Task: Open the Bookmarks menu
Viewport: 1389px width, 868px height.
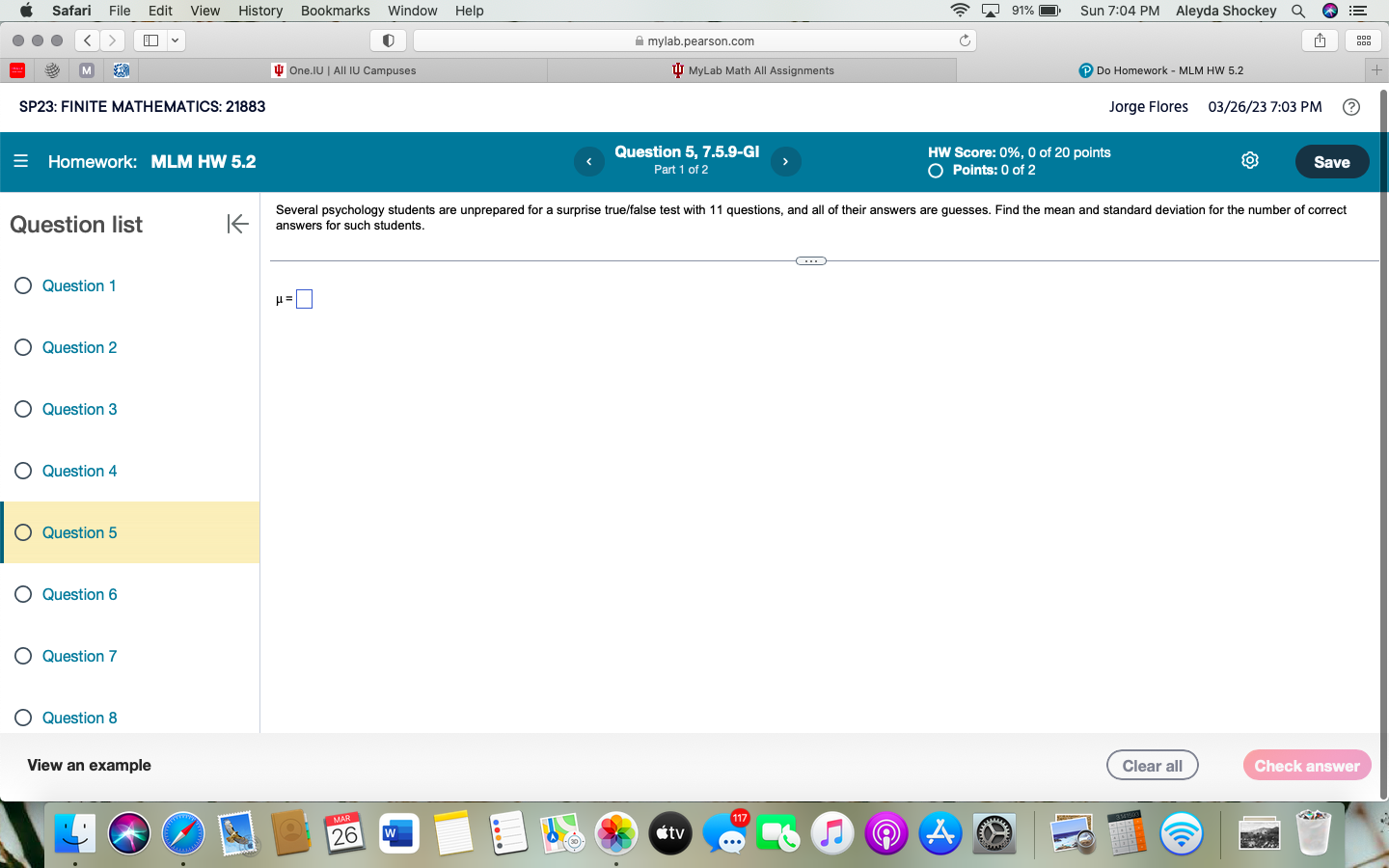Action: 335,11
